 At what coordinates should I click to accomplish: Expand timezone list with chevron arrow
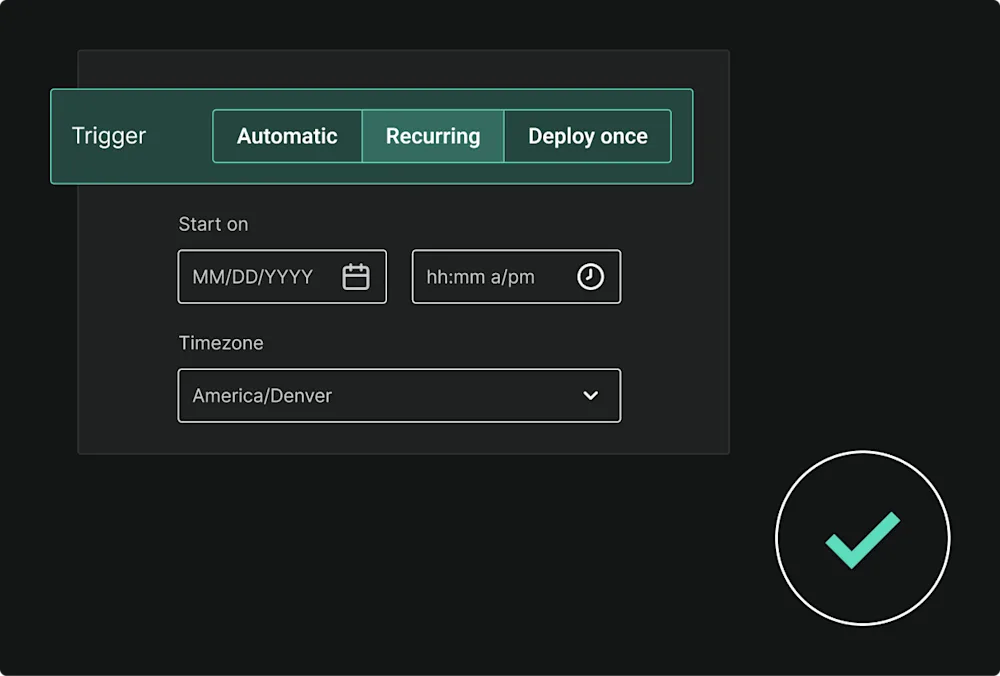pos(591,395)
